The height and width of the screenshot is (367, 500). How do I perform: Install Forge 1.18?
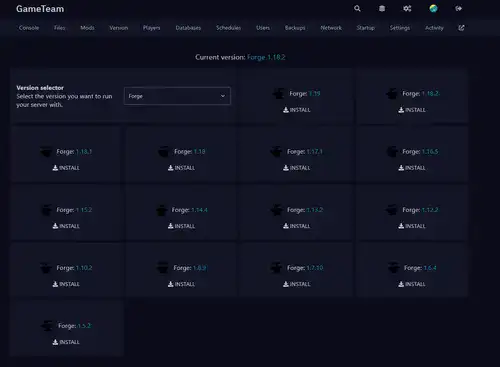(x=181, y=168)
